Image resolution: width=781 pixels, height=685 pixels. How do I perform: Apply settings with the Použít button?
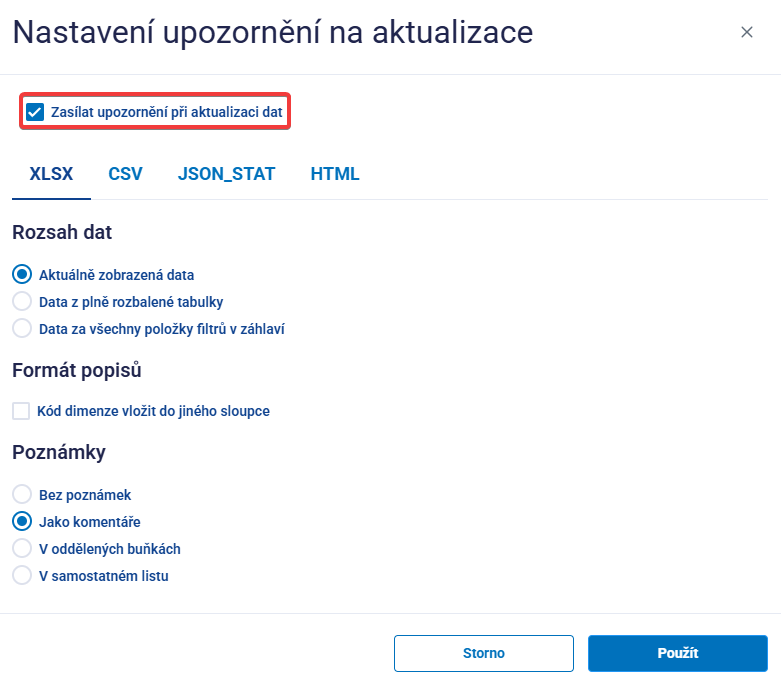677,653
